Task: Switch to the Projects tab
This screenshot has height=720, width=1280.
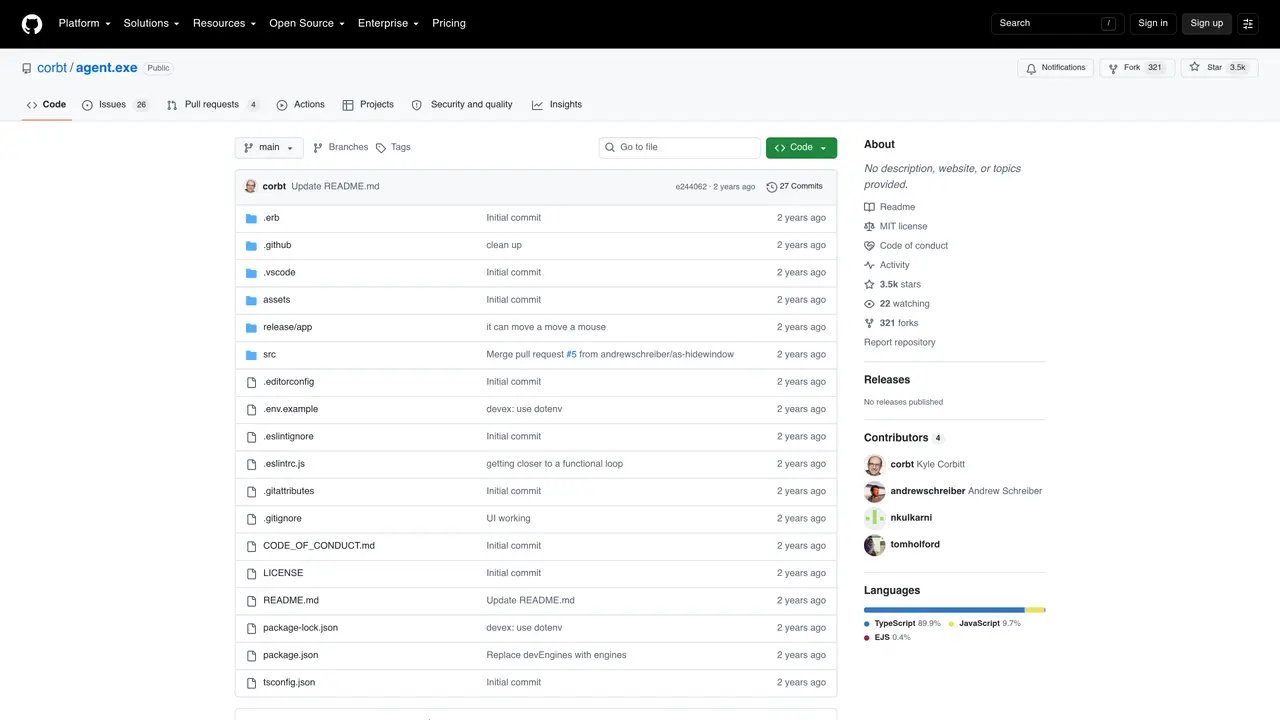Action: [x=368, y=105]
